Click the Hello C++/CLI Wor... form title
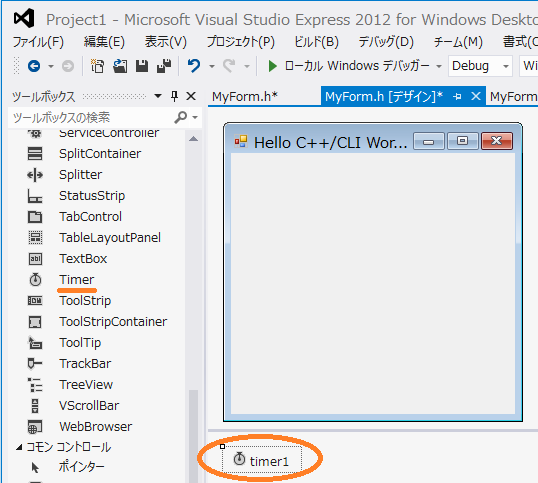The image size is (538, 483). (x=330, y=142)
